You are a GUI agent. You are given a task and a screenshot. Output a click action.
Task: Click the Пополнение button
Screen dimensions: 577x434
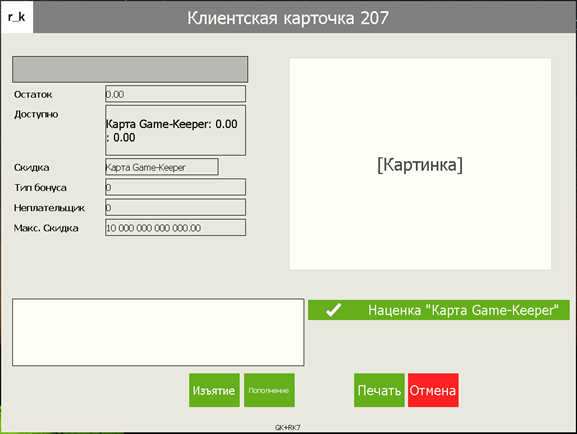pos(269,390)
